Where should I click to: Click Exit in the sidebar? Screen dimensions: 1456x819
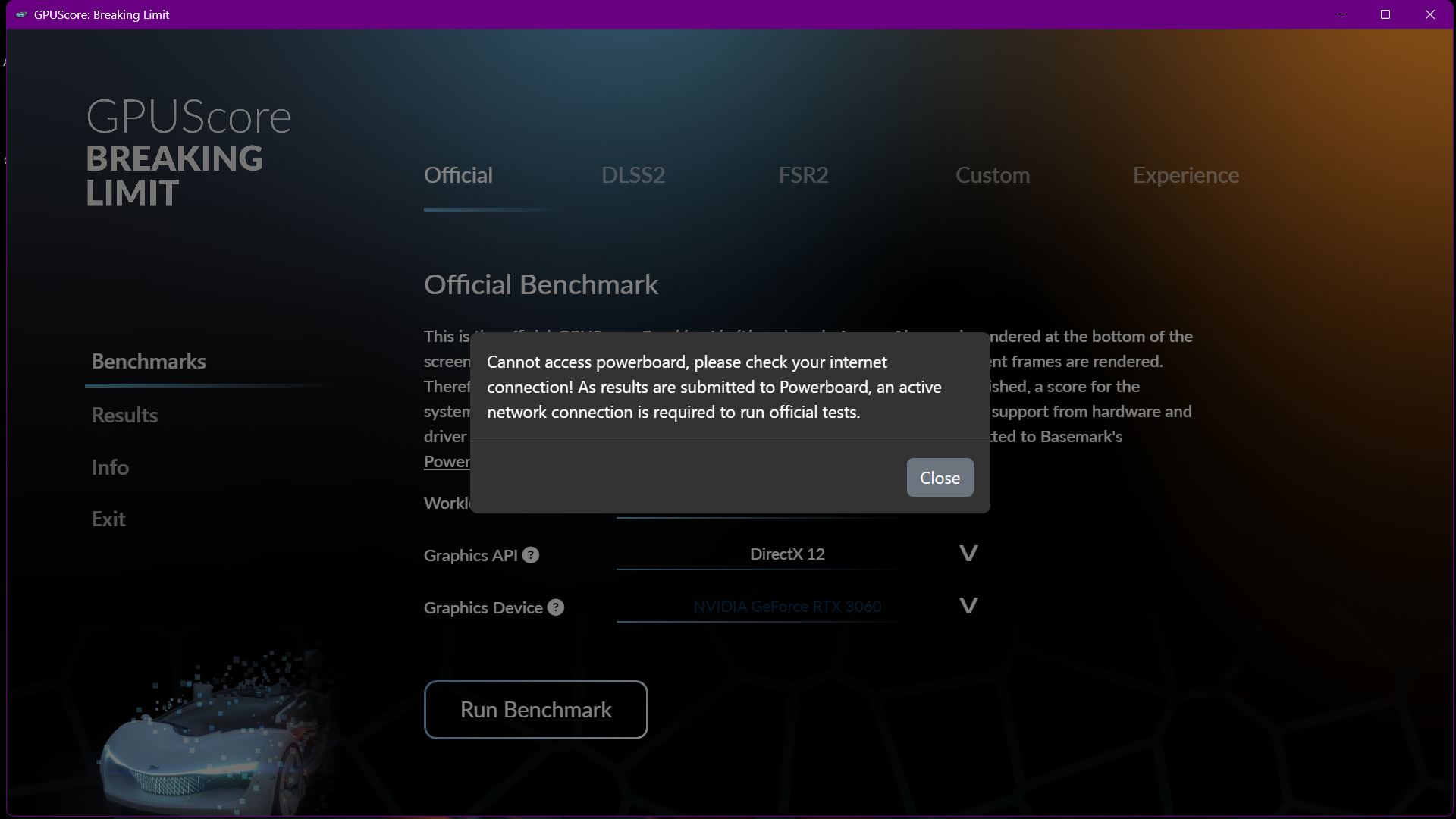tap(108, 519)
